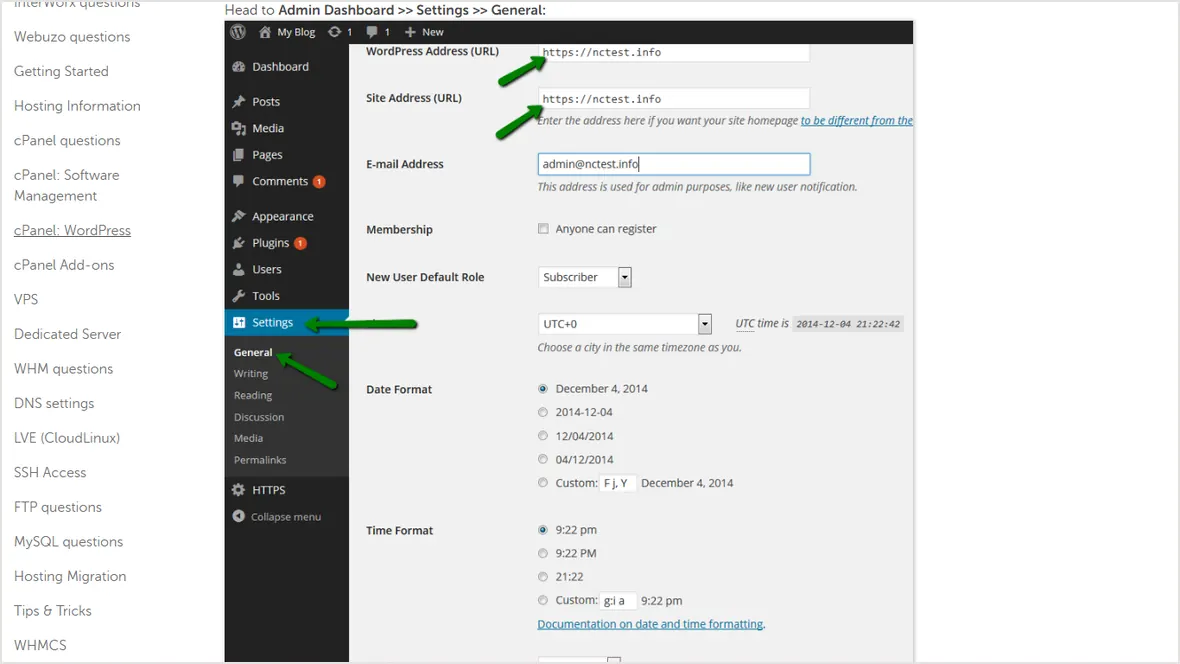This screenshot has width=1180, height=664.
Task: Select 2014-12-04 date format
Action: click(543, 412)
